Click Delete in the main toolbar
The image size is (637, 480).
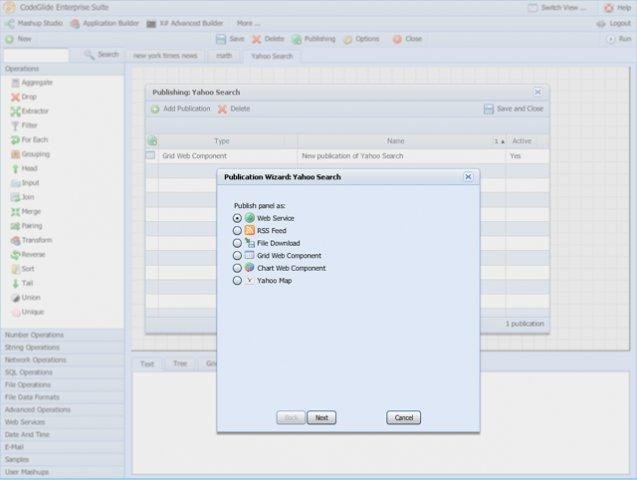point(268,39)
